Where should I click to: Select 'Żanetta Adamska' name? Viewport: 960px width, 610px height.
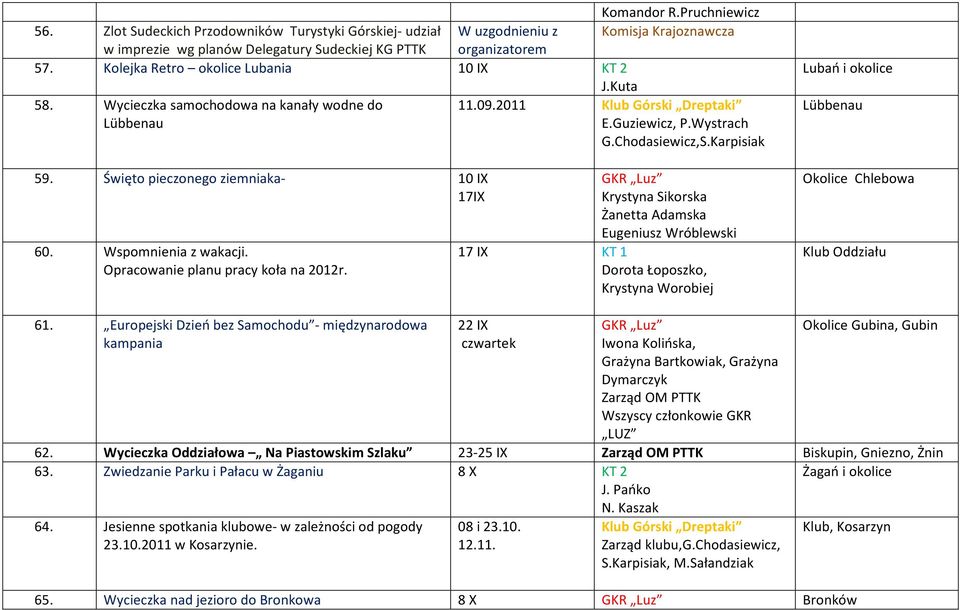click(653, 215)
